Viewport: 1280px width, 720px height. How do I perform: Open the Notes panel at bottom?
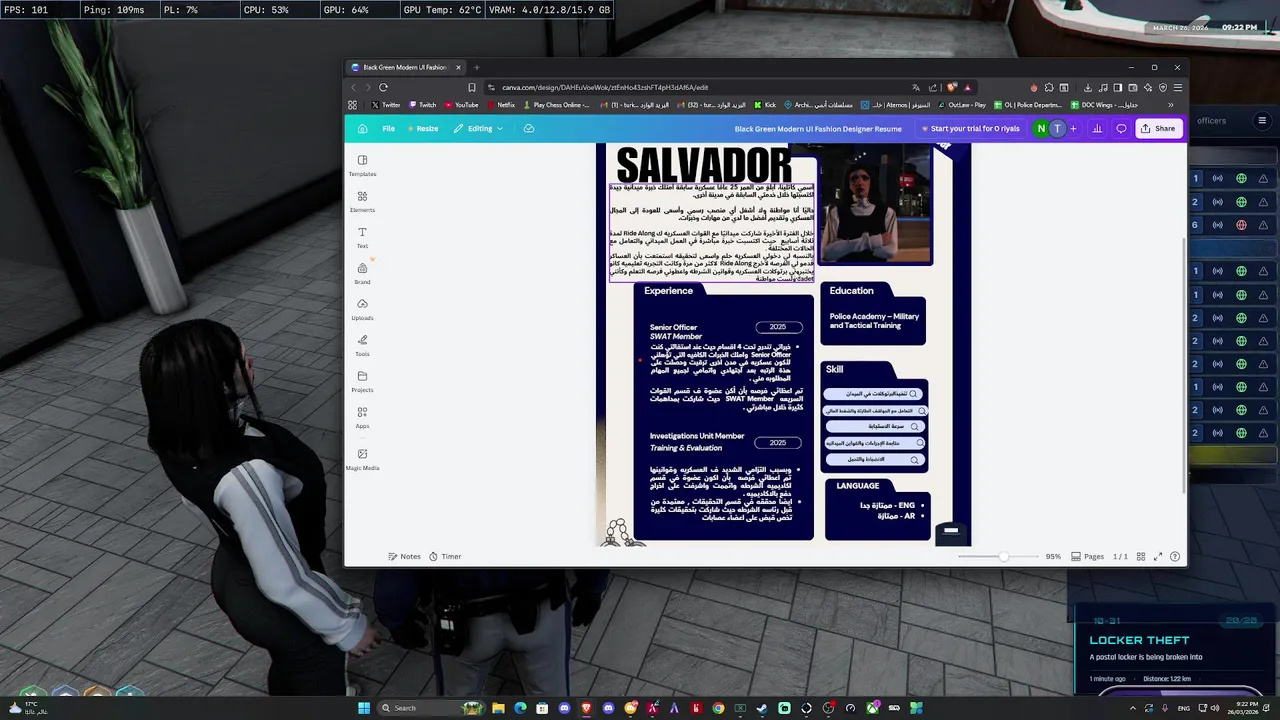click(x=405, y=556)
